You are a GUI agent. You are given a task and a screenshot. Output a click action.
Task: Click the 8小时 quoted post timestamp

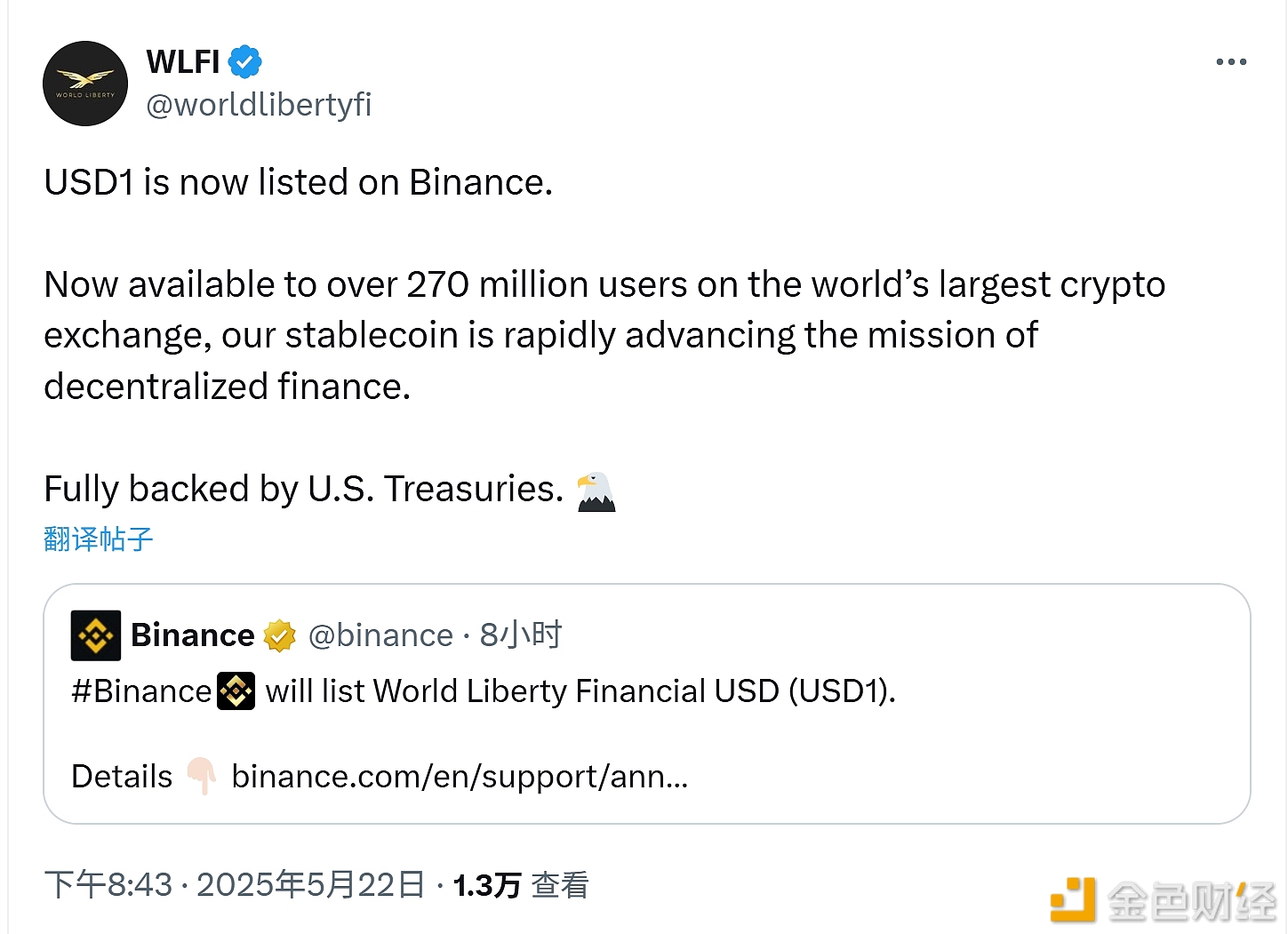(x=521, y=635)
